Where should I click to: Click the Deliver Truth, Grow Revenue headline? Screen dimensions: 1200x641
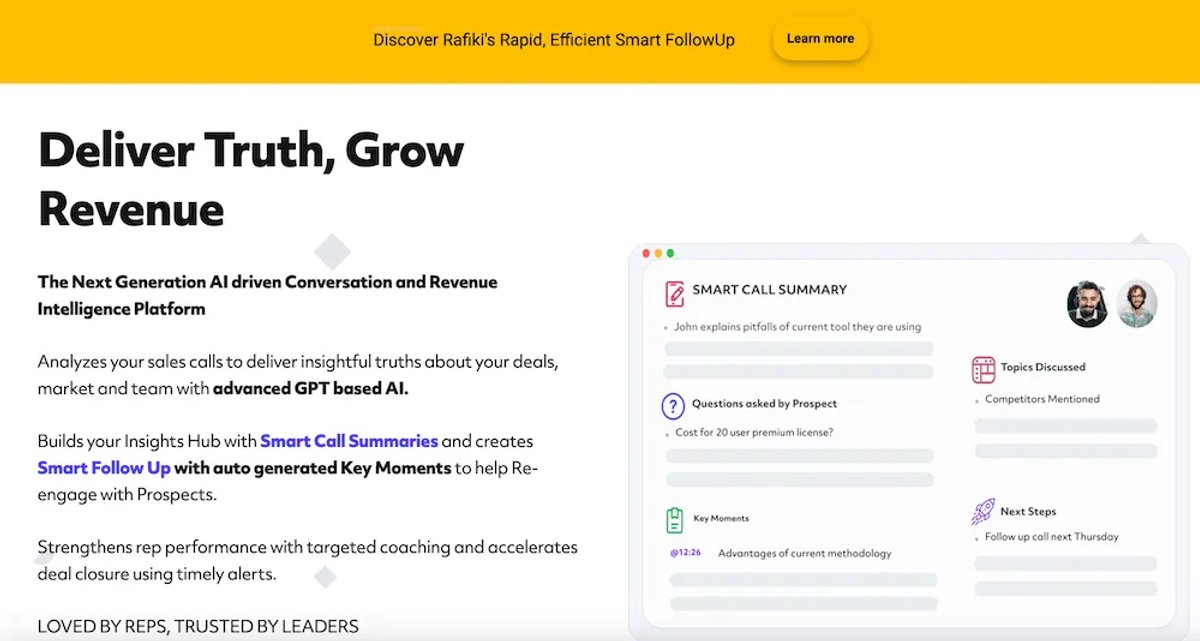click(251, 179)
